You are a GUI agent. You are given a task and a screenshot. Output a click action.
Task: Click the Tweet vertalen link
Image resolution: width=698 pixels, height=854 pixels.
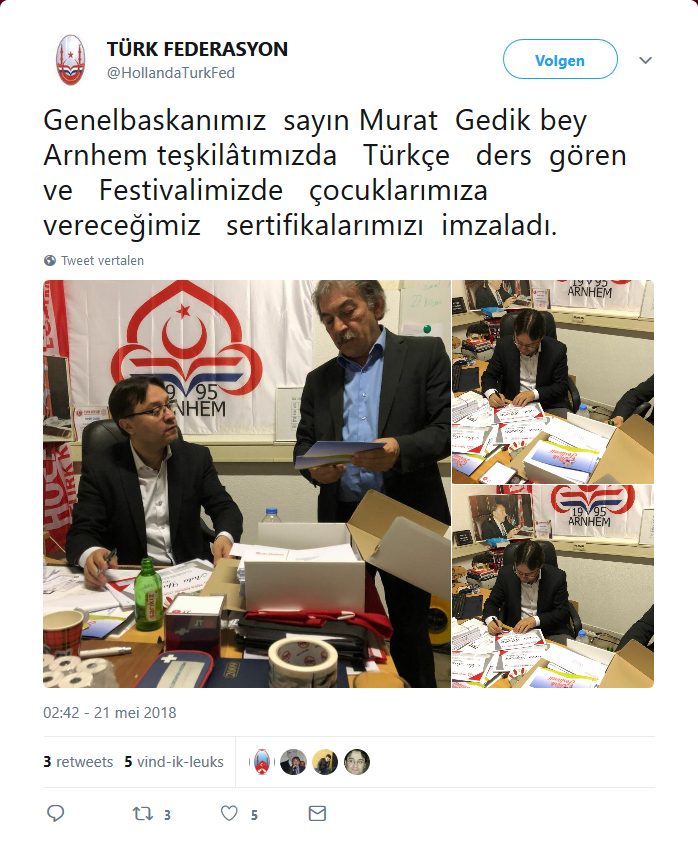pos(102,261)
